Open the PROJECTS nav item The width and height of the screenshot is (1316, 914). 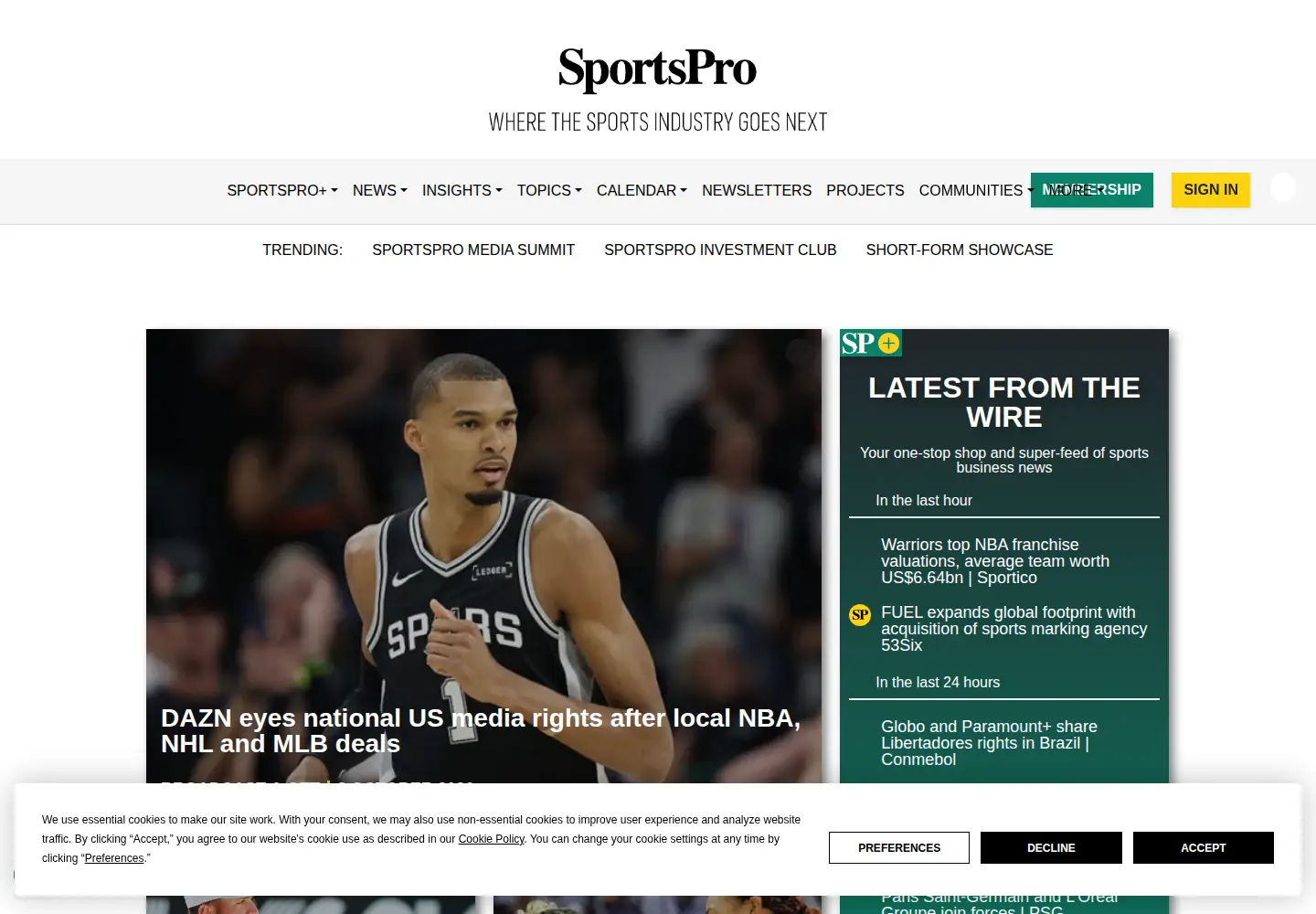[x=865, y=190]
